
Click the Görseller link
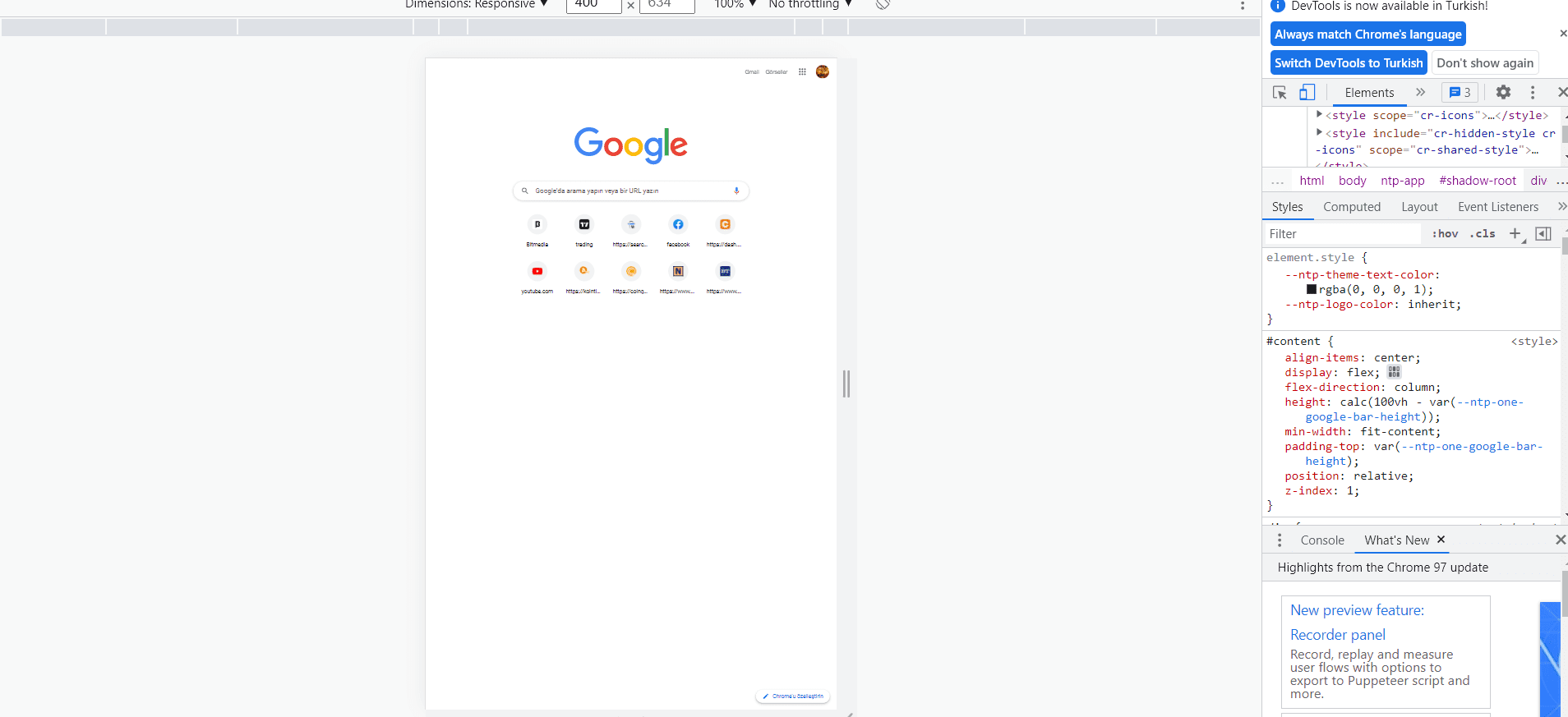point(777,72)
